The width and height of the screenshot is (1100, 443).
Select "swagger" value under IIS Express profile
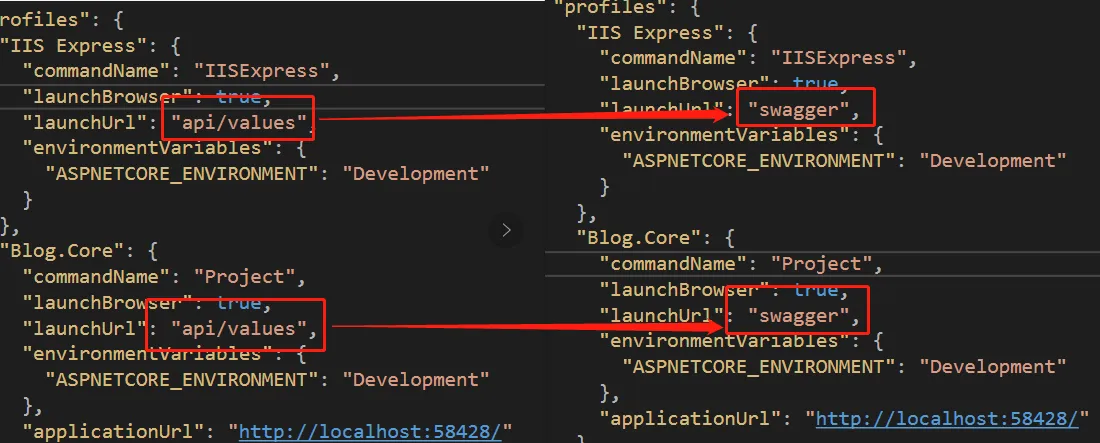799,110
